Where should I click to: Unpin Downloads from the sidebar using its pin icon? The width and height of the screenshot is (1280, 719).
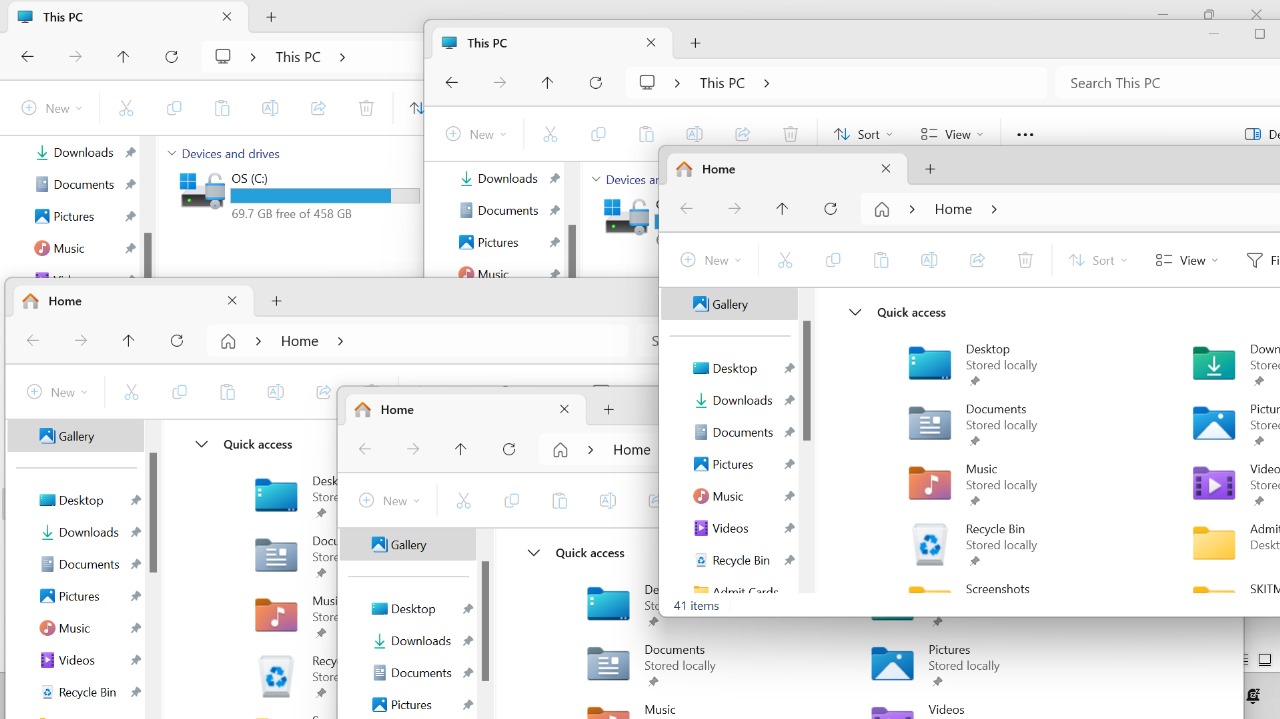pyautogui.click(x=790, y=400)
